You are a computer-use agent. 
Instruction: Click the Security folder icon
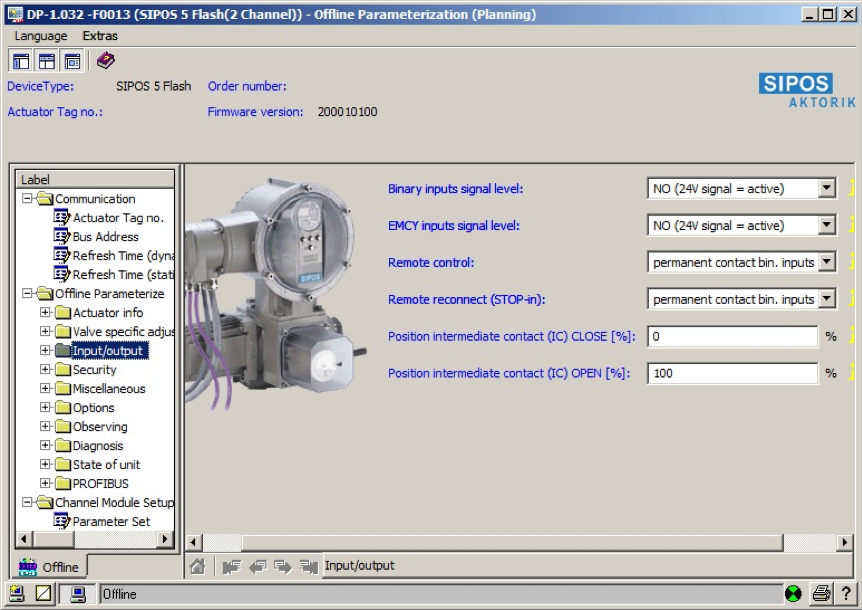coord(63,369)
